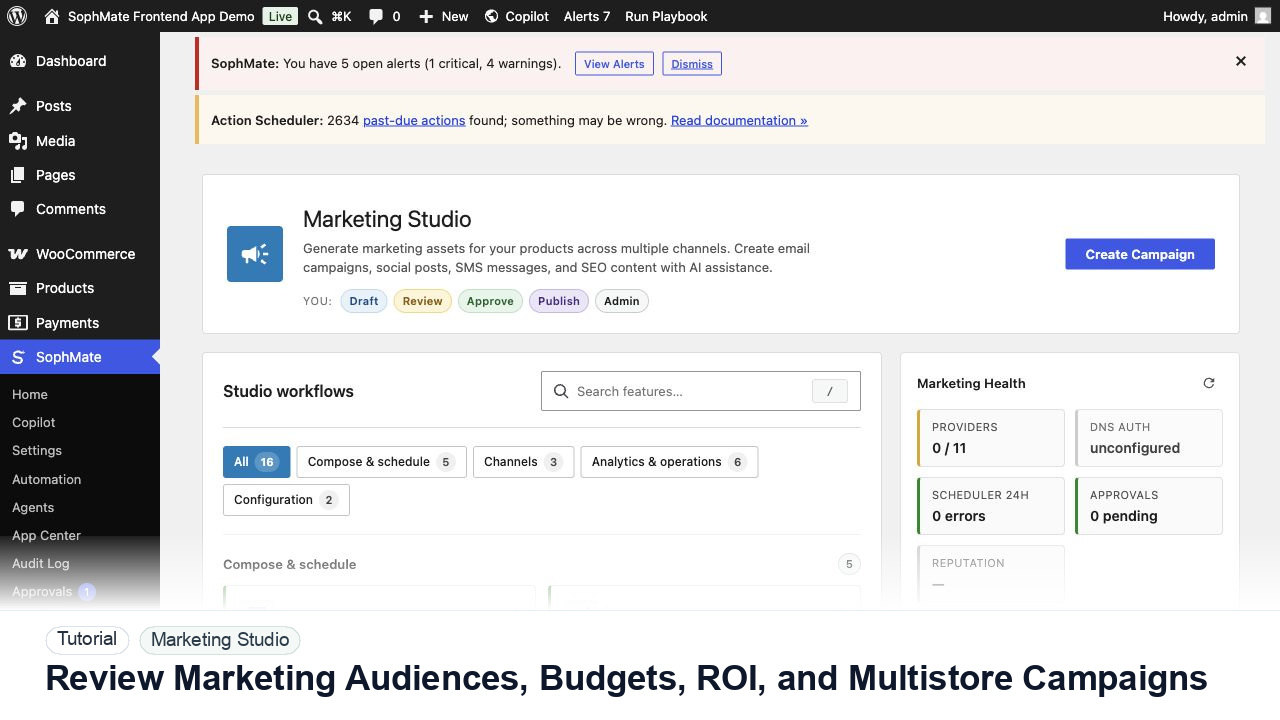Click the Products box icon
Viewport: 1280px width, 720px height.
(x=18, y=288)
